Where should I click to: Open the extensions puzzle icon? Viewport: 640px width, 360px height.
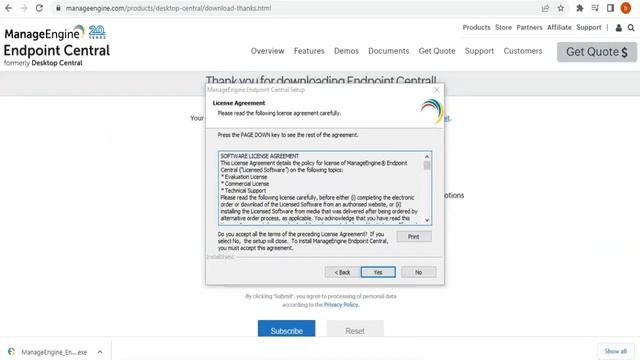tap(580, 8)
